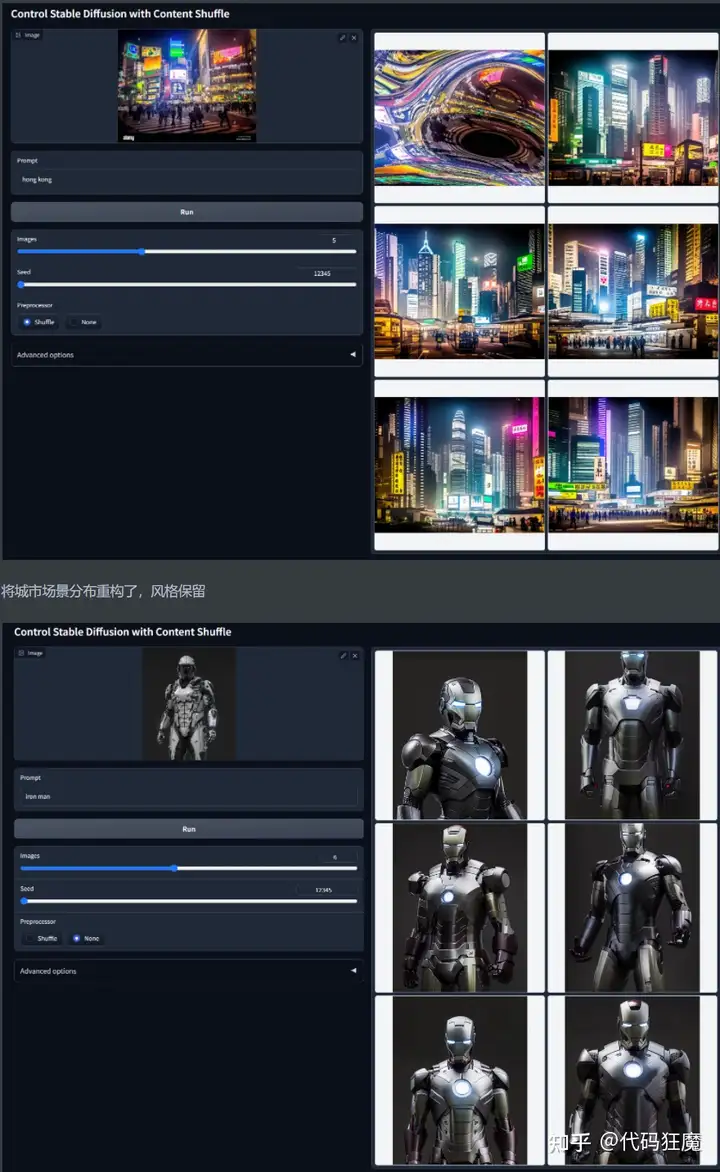Click the pencil edit icon on the armored robot input image
720x1172 pixels.
coord(343,656)
